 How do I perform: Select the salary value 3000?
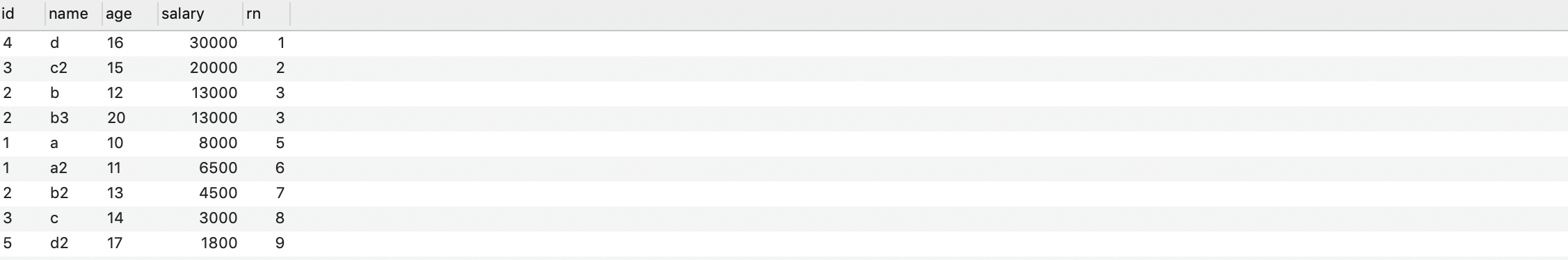(218, 218)
